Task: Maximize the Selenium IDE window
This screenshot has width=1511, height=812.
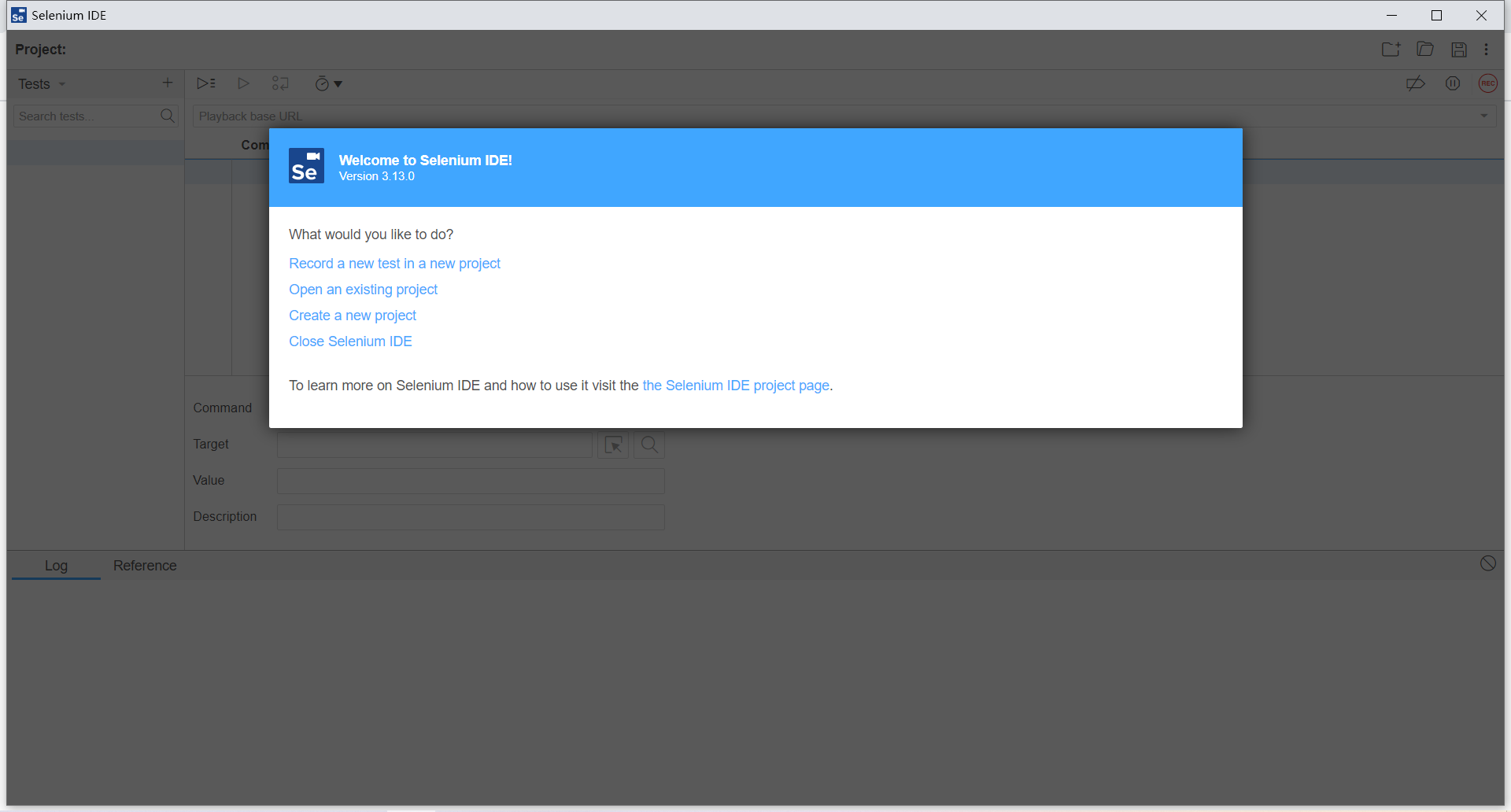Action: click(x=1436, y=15)
